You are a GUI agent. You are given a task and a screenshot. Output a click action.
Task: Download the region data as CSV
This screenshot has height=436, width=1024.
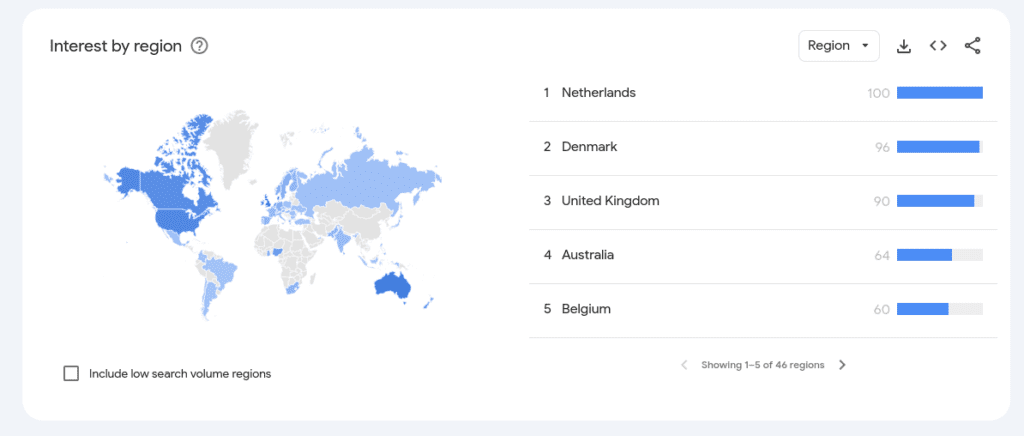click(904, 46)
